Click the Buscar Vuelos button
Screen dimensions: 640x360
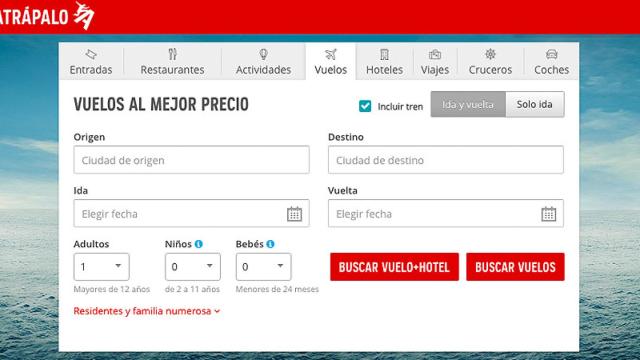(516, 267)
